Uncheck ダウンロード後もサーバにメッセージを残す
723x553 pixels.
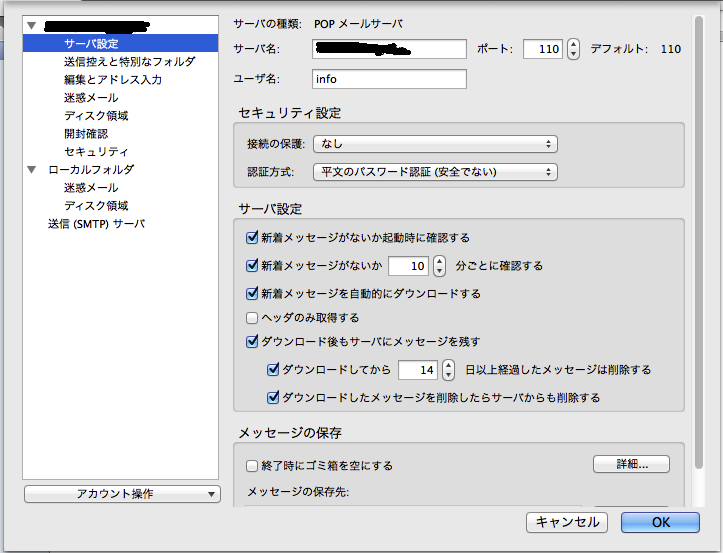coord(253,342)
